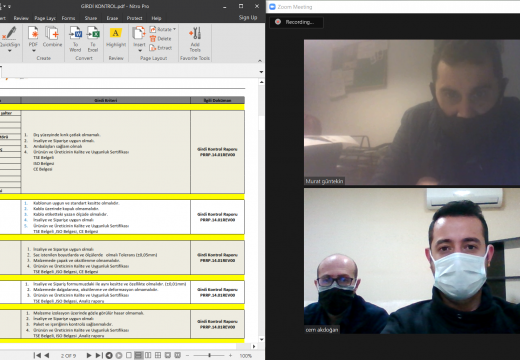The image size is (520, 360).
Task: Open the Add Tools favorites icon
Action: 195,33
